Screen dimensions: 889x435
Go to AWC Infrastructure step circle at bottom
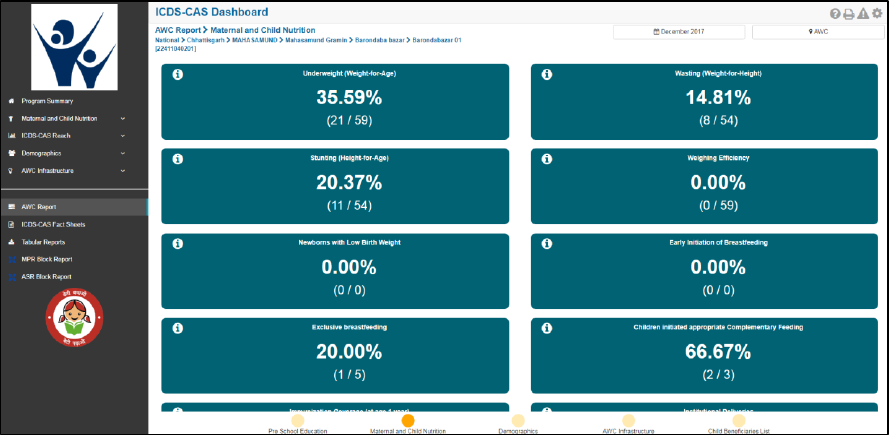(628, 421)
